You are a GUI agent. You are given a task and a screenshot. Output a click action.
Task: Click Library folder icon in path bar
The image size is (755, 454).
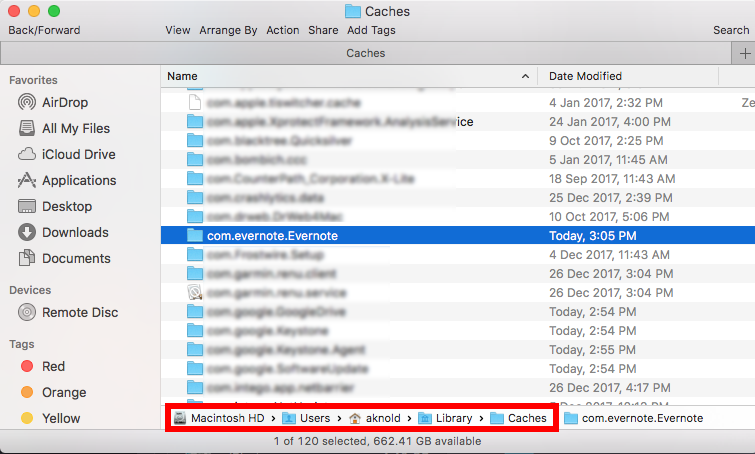[x=425, y=418]
